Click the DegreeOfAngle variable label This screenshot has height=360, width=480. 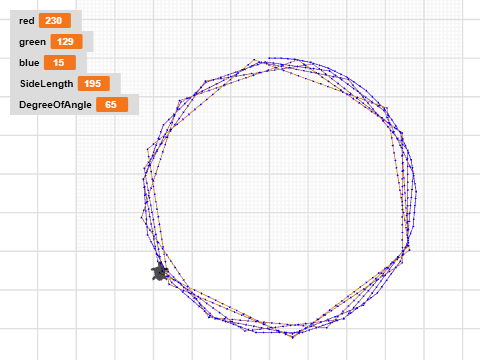pyautogui.click(x=55, y=105)
